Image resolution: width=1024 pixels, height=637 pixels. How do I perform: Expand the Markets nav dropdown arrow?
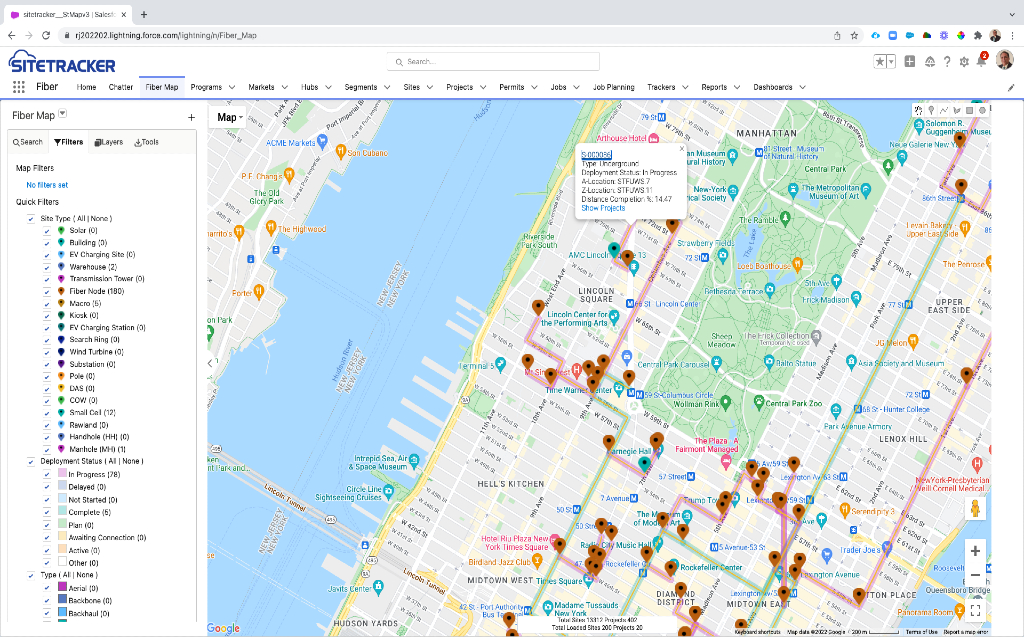285,88
